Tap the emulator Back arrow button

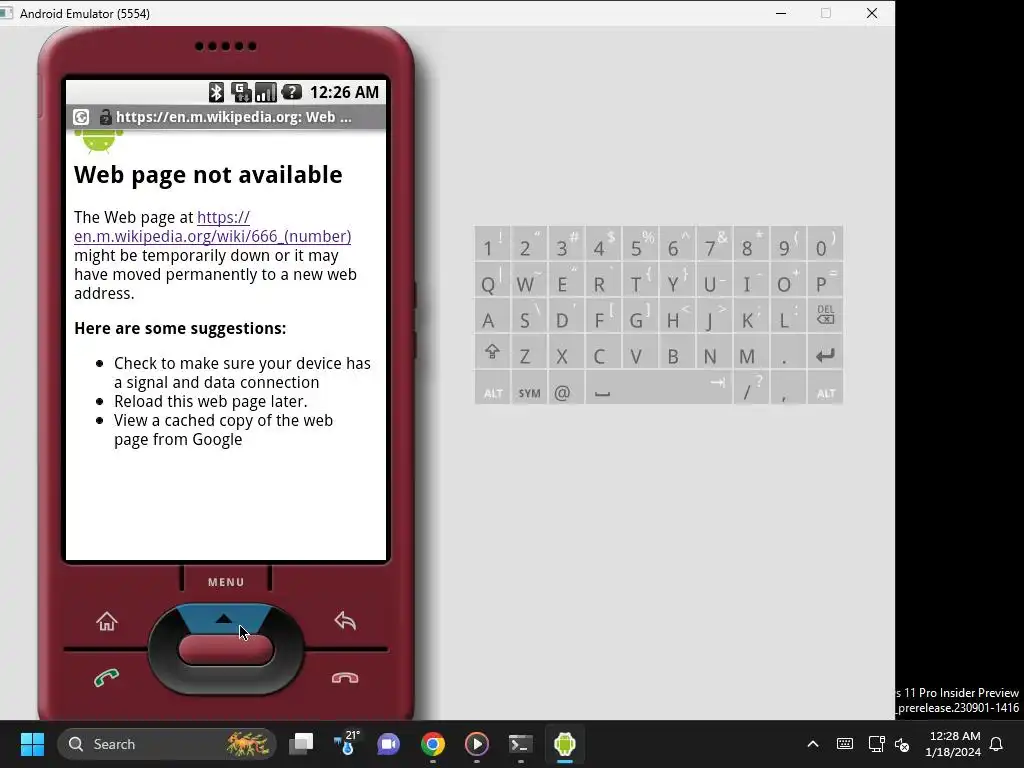(x=345, y=620)
